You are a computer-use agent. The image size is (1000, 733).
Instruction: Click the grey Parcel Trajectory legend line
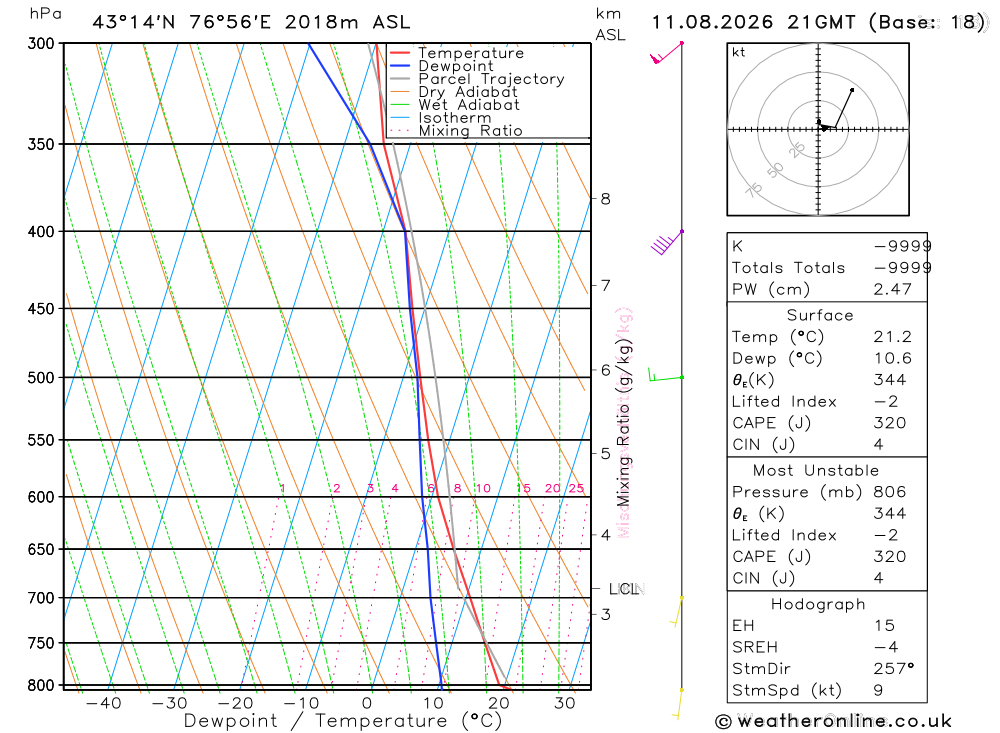click(x=400, y=78)
